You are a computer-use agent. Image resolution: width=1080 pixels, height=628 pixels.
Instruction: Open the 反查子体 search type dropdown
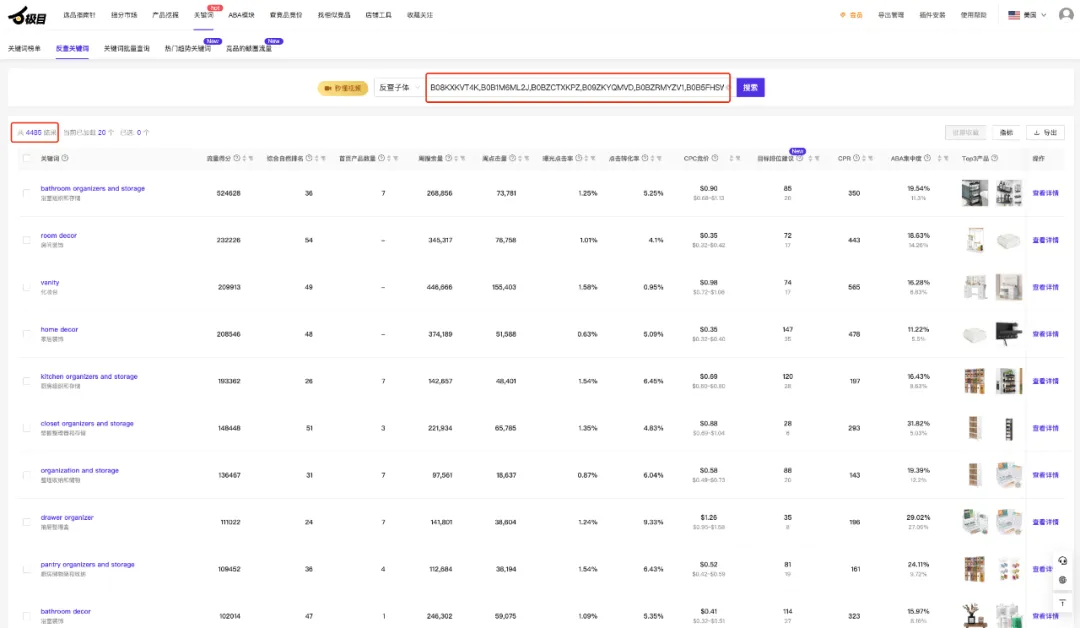399,87
